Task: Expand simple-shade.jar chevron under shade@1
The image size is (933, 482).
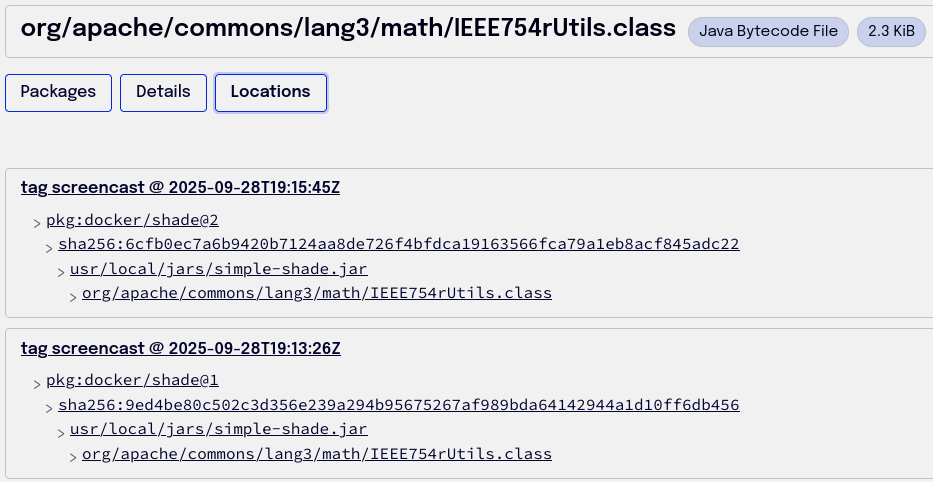Action: point(62,432)
